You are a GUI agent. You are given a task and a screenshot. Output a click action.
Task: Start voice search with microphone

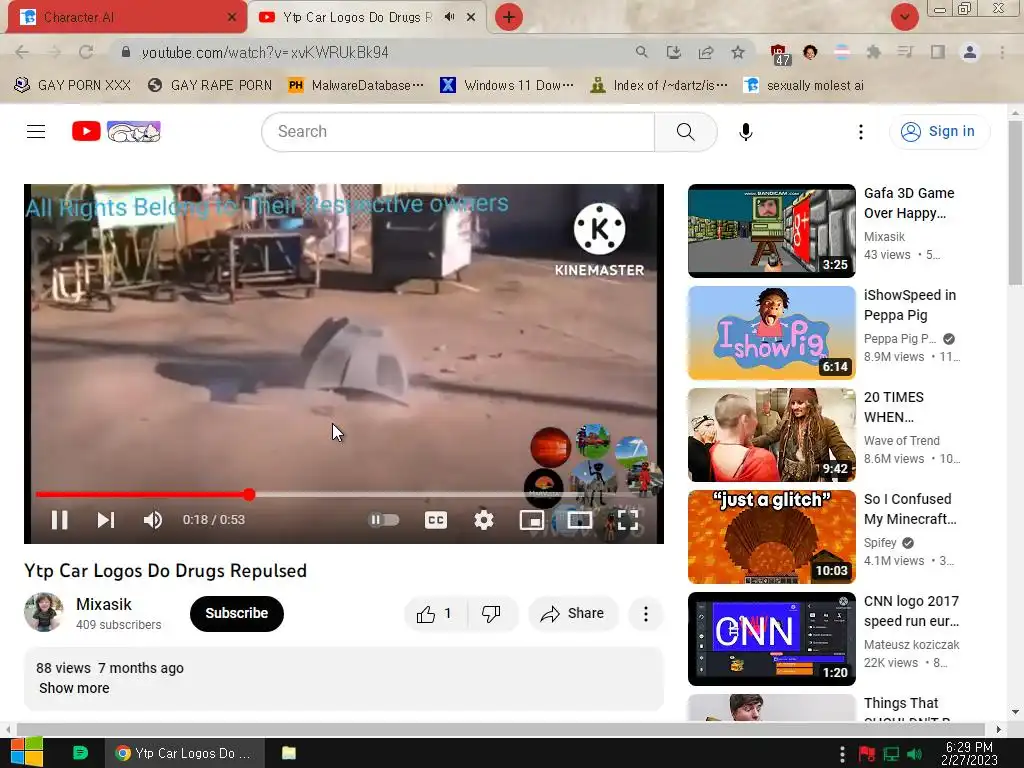(x=745, y=131)
